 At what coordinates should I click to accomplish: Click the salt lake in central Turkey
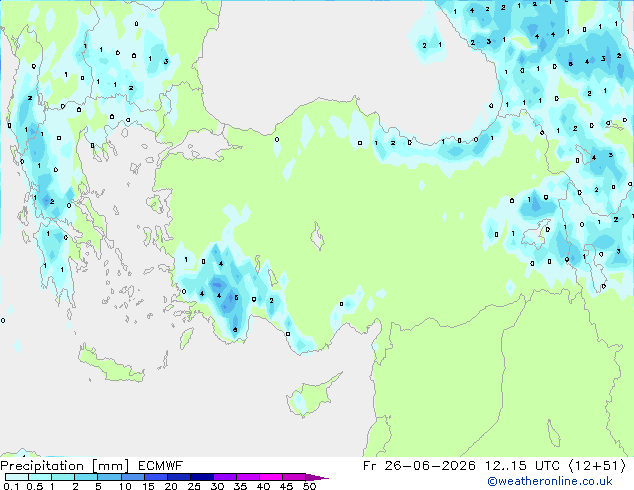(317, 237)
